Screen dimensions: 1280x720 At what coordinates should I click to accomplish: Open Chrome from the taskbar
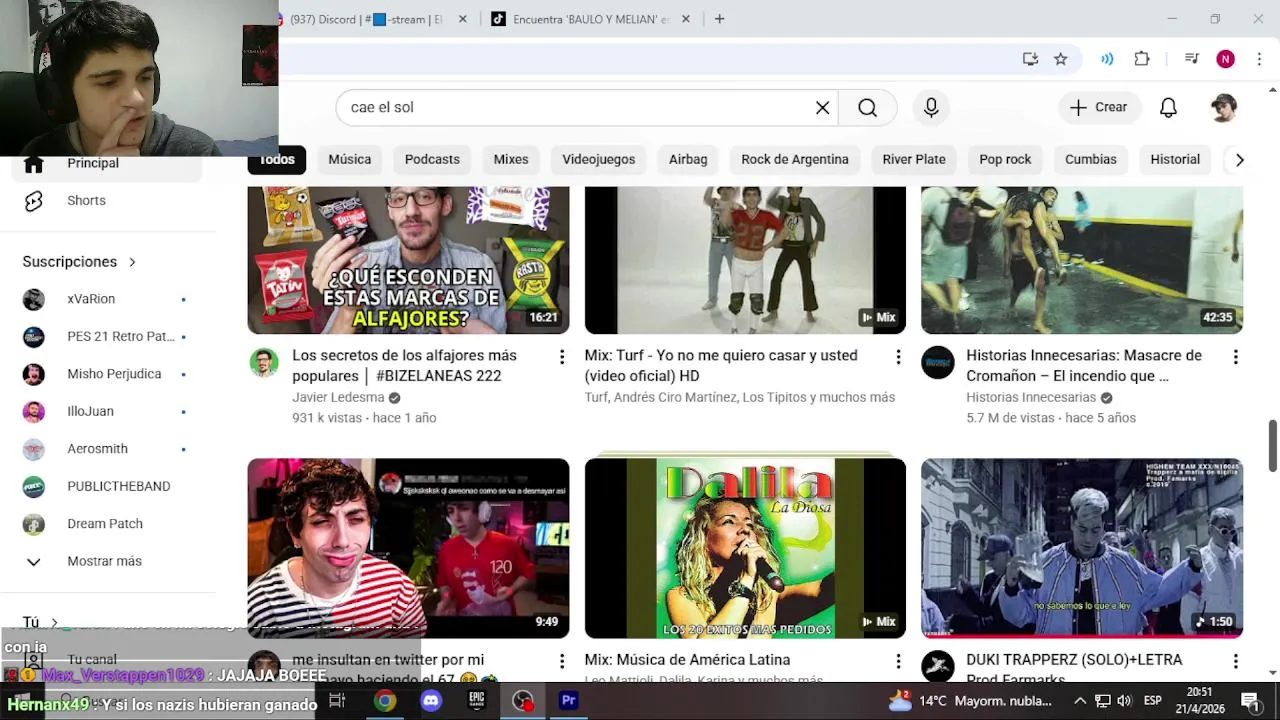pos(385,701)
